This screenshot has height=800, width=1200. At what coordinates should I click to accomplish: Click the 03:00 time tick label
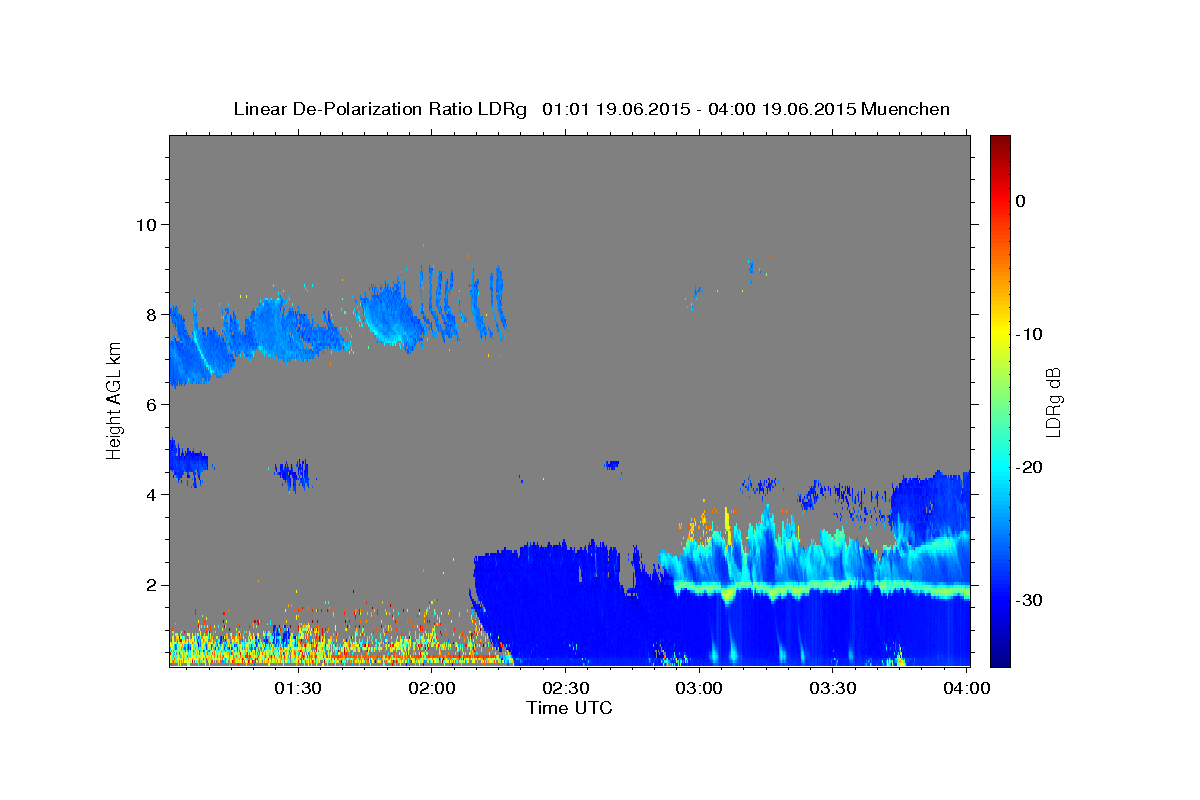(699, 688)
